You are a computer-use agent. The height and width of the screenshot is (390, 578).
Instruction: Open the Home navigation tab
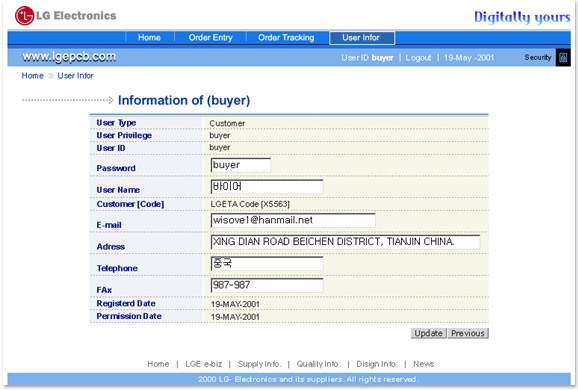(x=149, y=38)
